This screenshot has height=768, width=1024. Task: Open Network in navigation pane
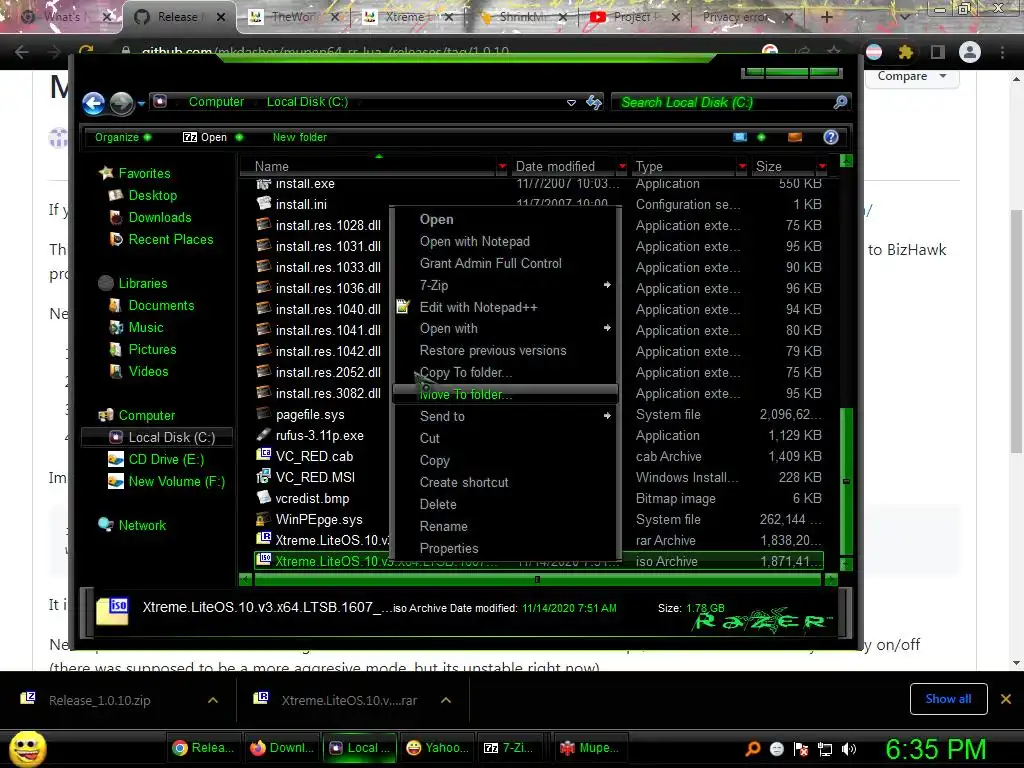pos(142,525)
